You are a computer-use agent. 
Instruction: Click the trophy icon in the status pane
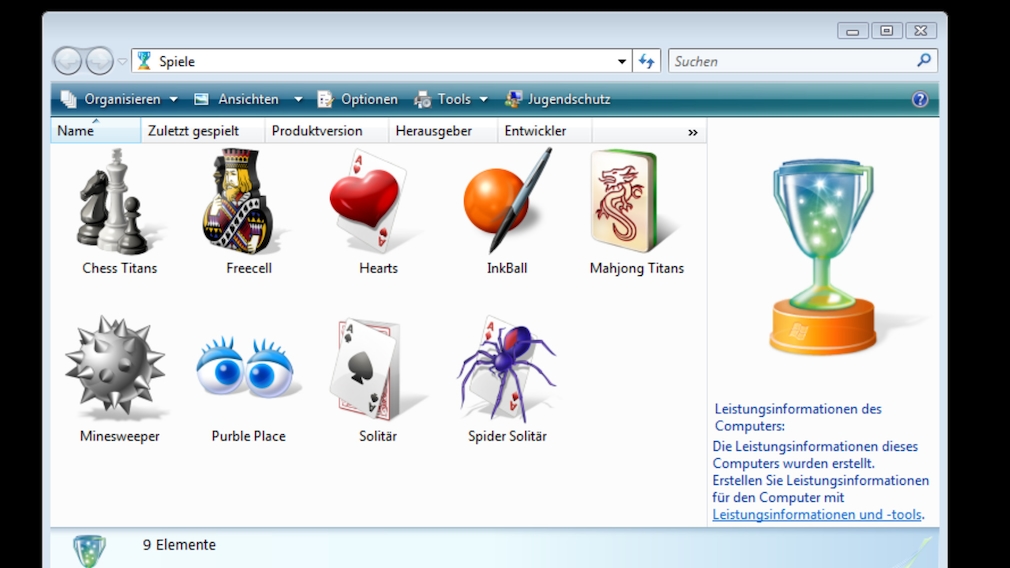pyautogui.click(x=90, y=551)
